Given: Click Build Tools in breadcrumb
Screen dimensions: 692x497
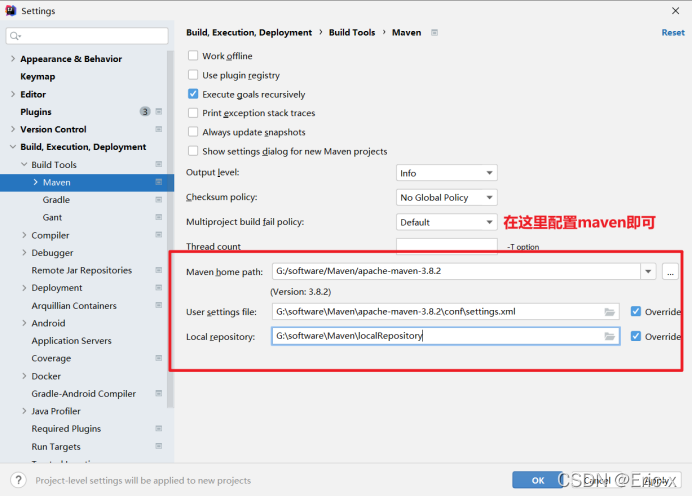Looking at the screenshot, I should (352, 33).
